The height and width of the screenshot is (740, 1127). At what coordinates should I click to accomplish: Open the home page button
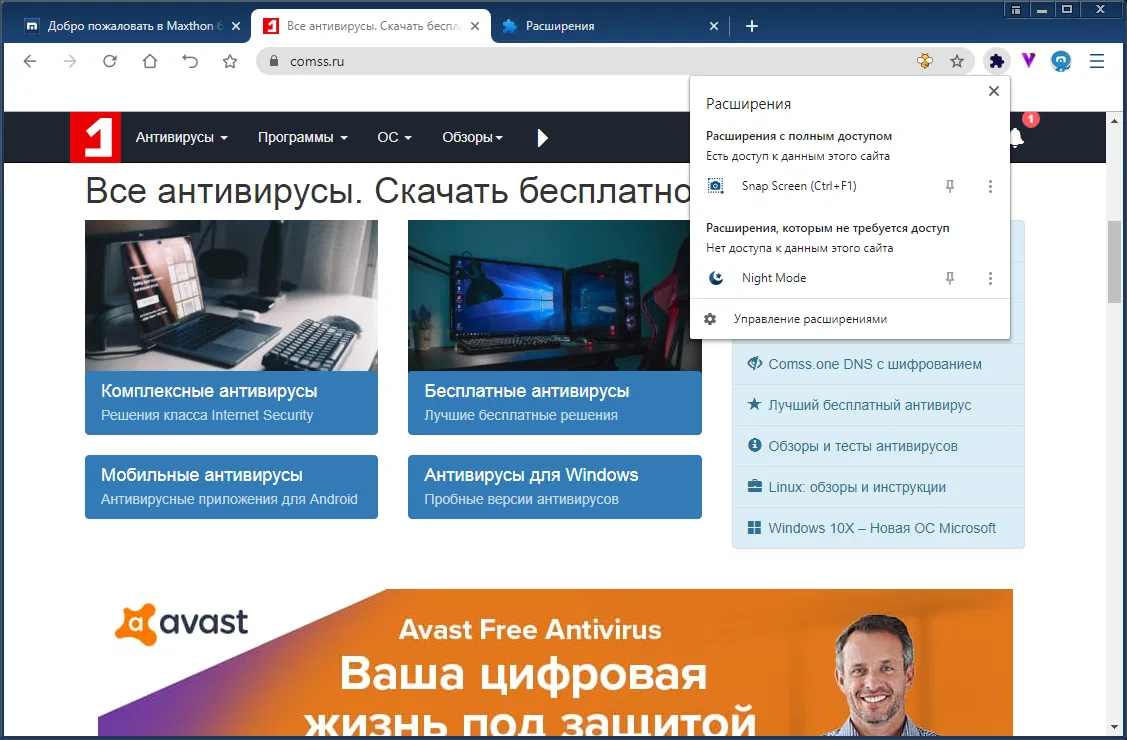[150, 62]
